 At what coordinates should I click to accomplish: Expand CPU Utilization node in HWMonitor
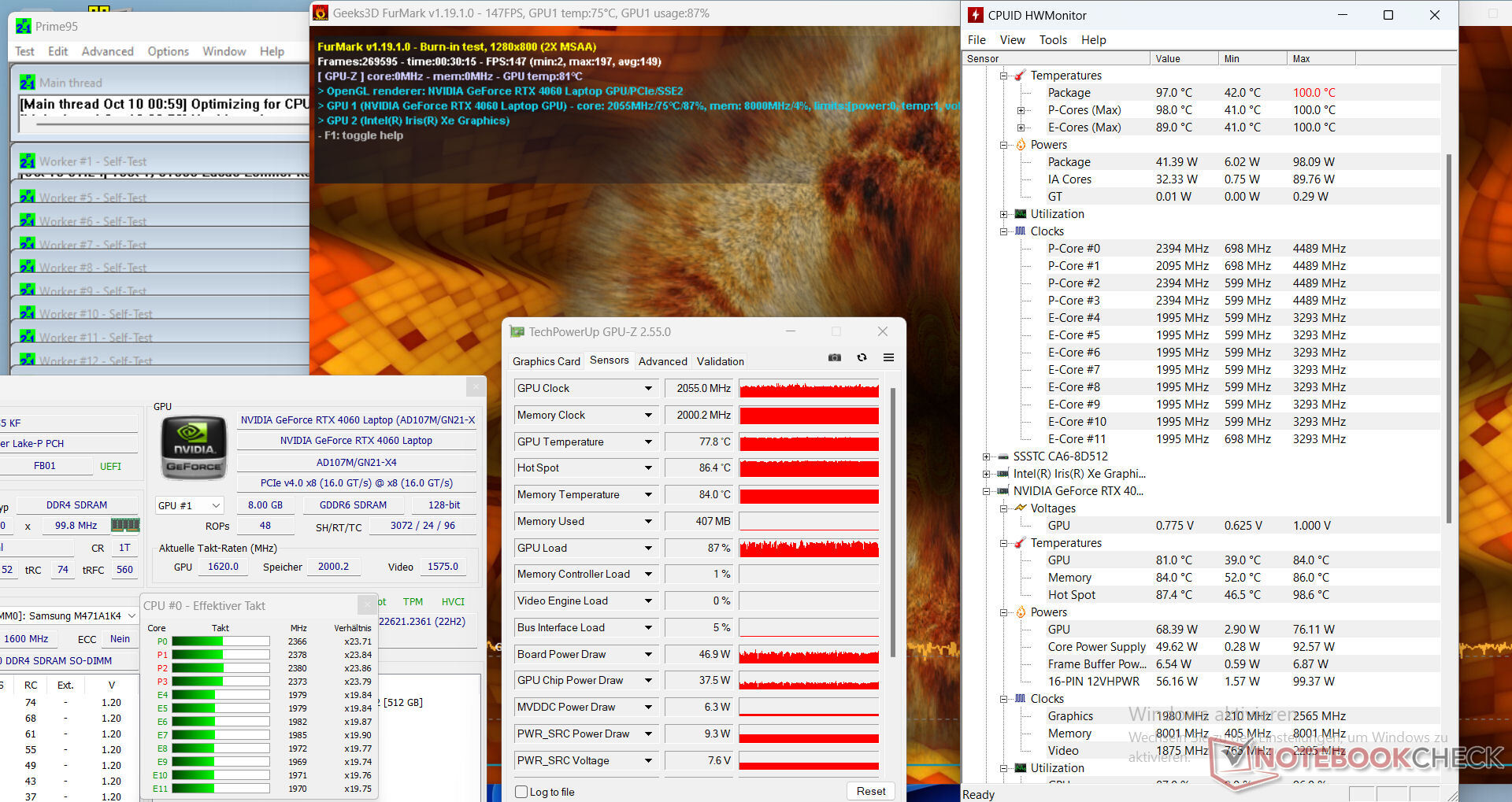click(x=1003, y=214)
